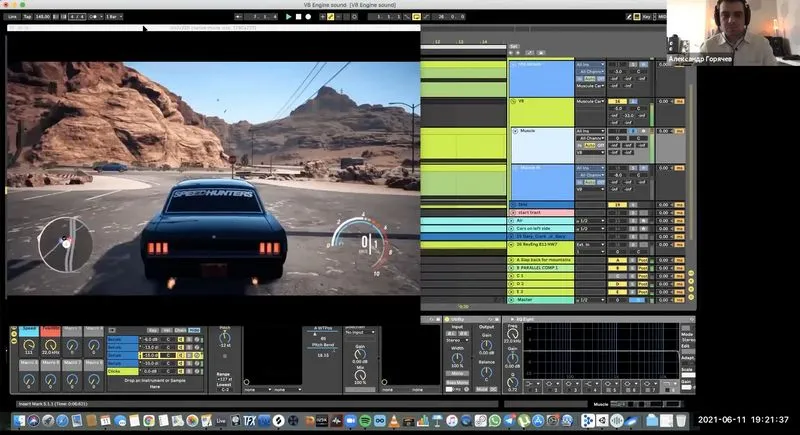This screenshot has height=435, width=800.
Task: Click the Link button in transport
Action: [13, 17]
